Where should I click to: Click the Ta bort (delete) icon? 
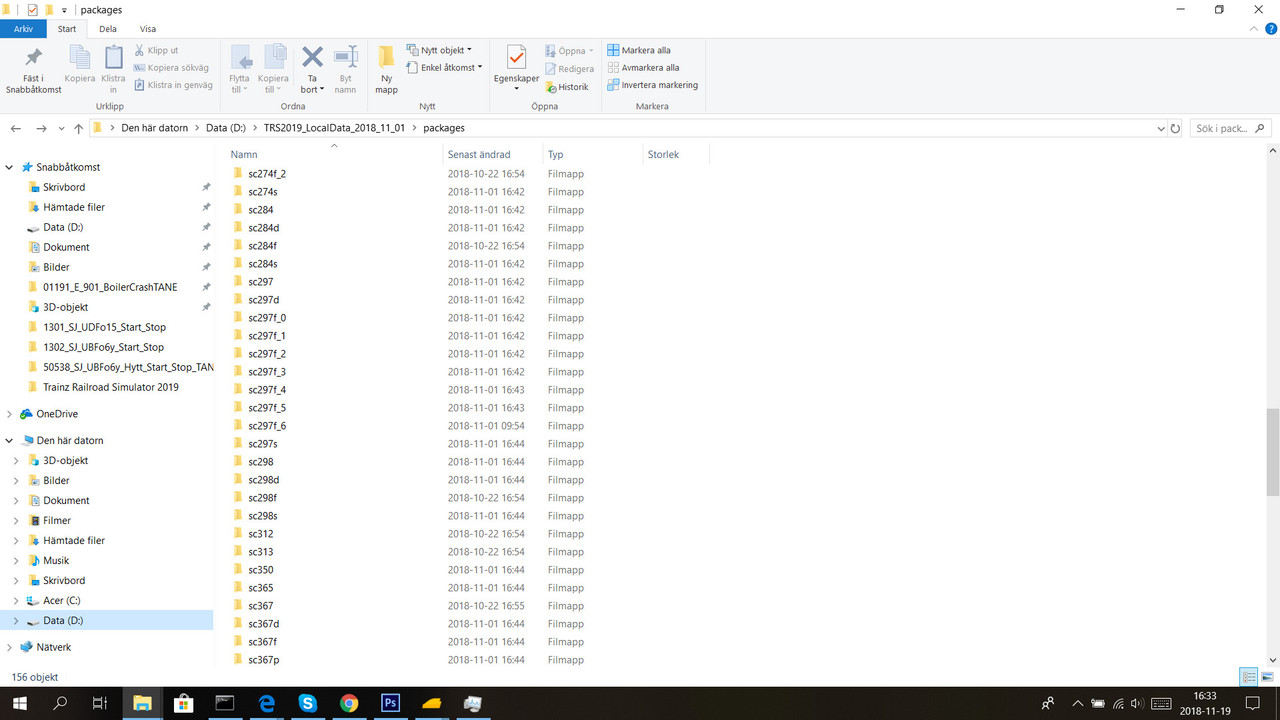coord(311,68)
